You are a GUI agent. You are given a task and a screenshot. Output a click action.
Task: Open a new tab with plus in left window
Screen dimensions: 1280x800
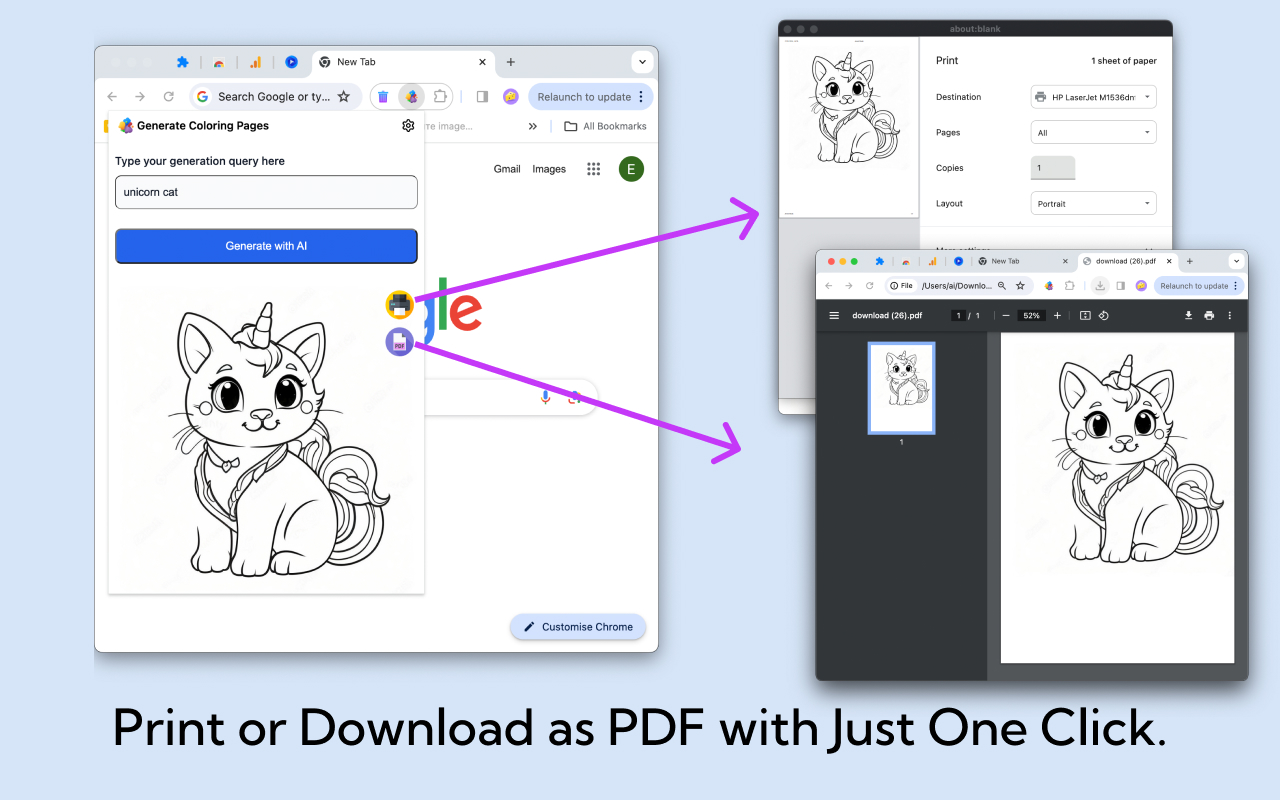[x=511, y=62]
